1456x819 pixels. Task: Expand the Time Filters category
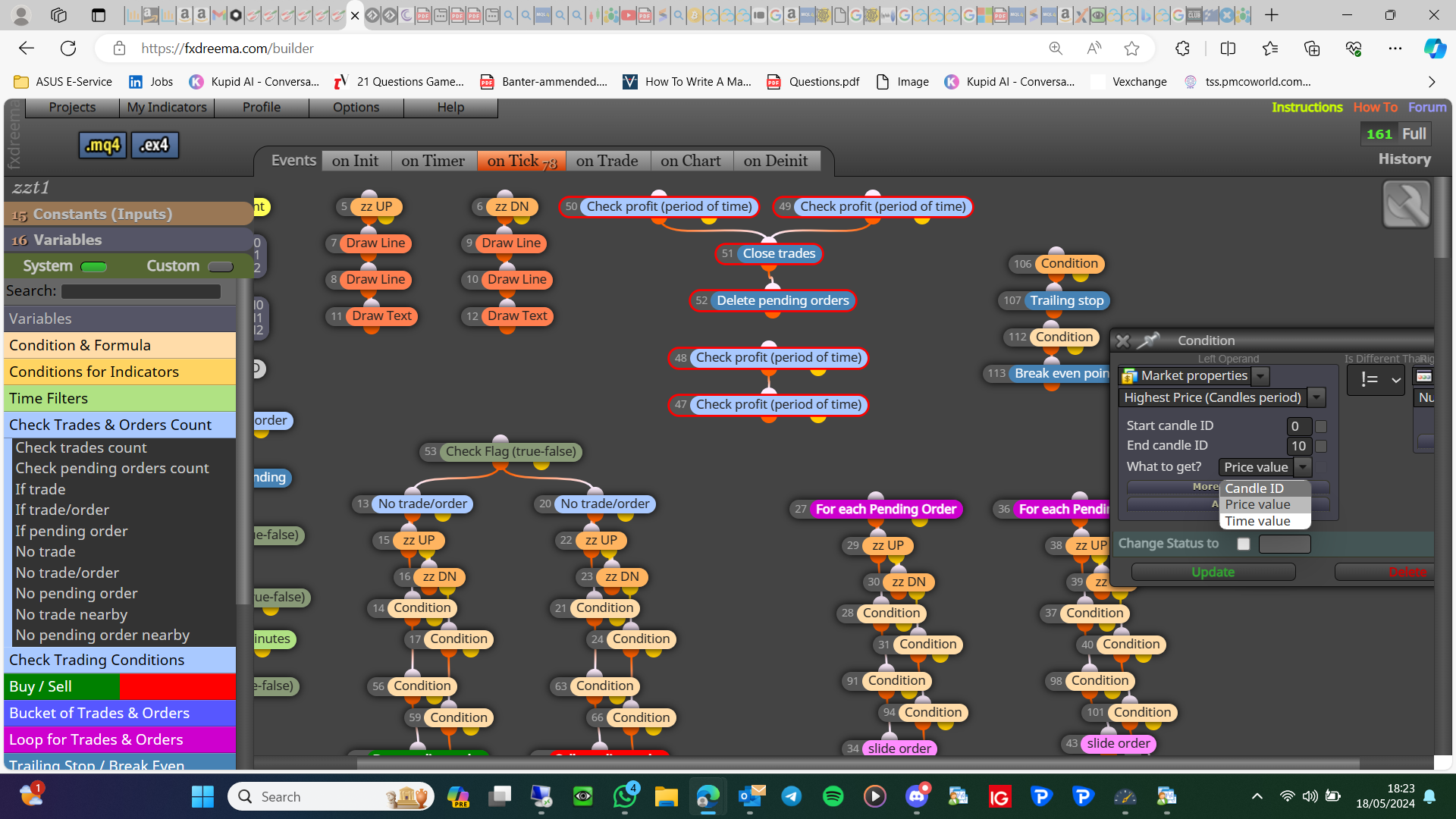pyautogui.click(x=121, y=399)
